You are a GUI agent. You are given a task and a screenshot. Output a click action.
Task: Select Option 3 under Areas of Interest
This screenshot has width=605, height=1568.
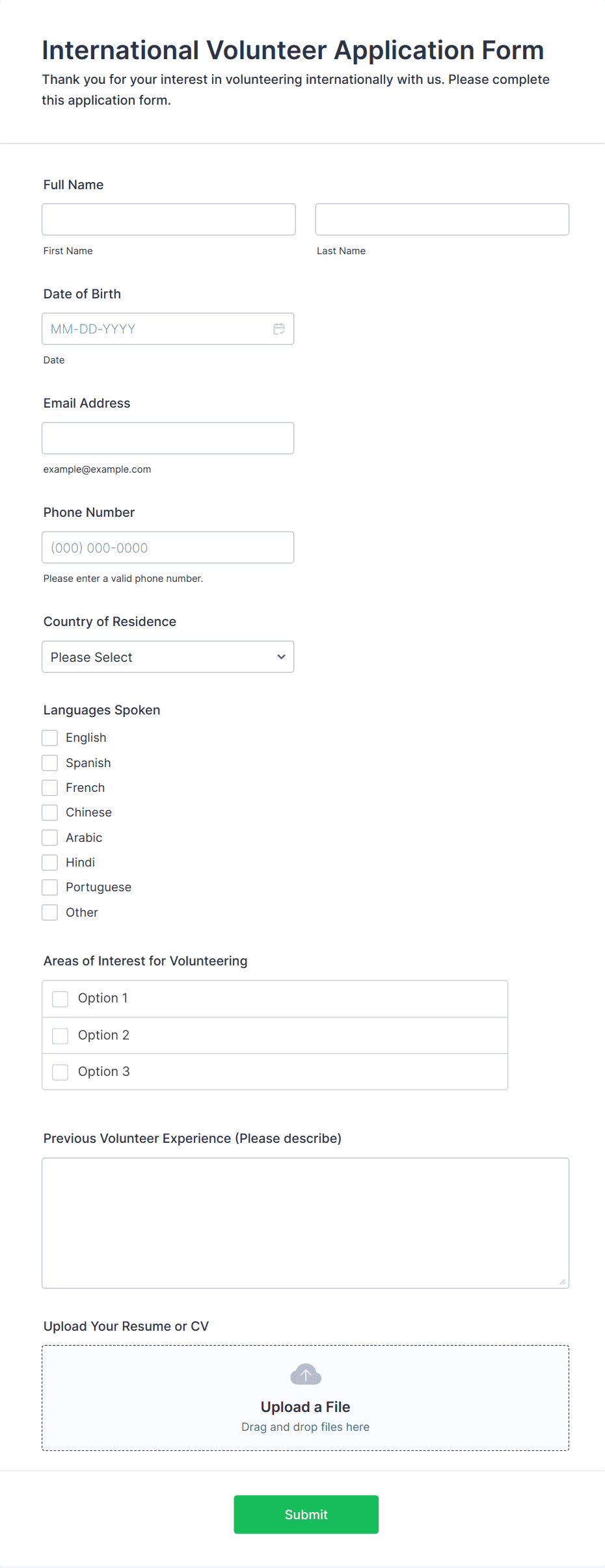click(x=60, y=1072)
